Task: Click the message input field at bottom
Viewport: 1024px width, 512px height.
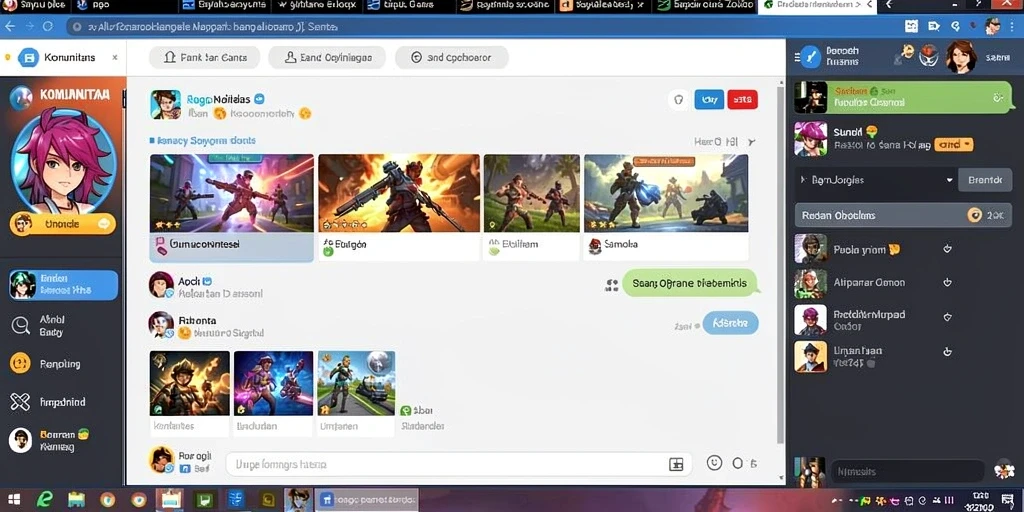Action: (x=459, y=464)
